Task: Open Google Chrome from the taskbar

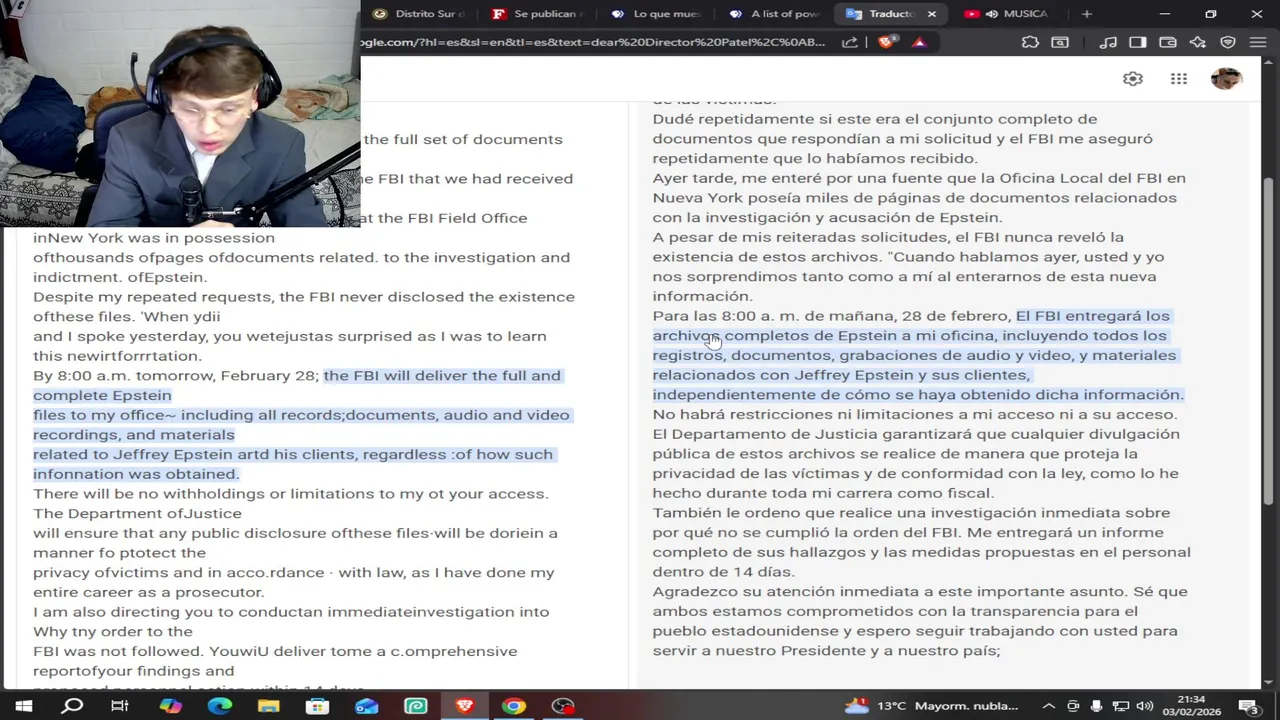Action: pos(513,706)
